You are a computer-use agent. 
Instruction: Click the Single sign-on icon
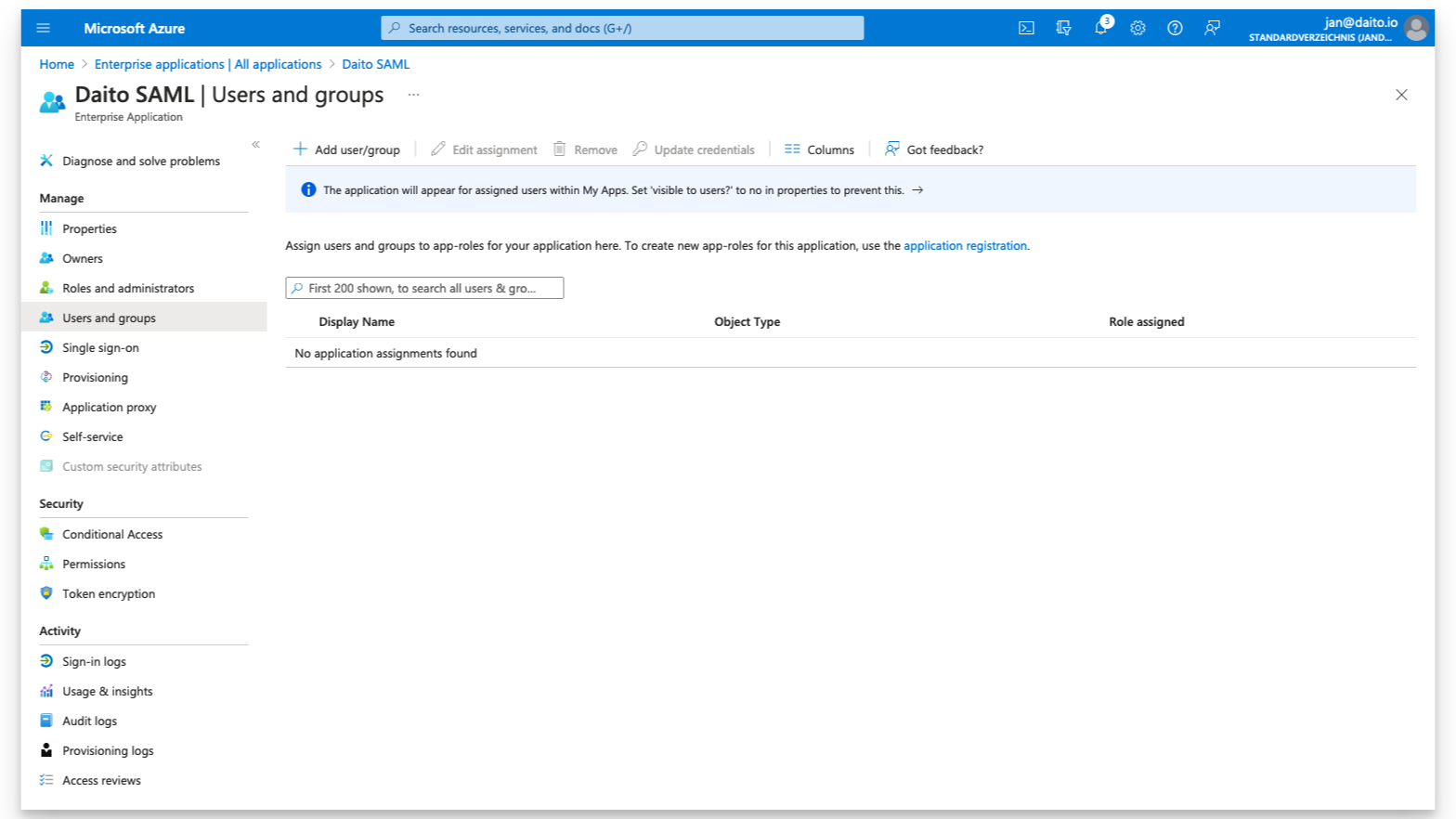click(46, 347)
